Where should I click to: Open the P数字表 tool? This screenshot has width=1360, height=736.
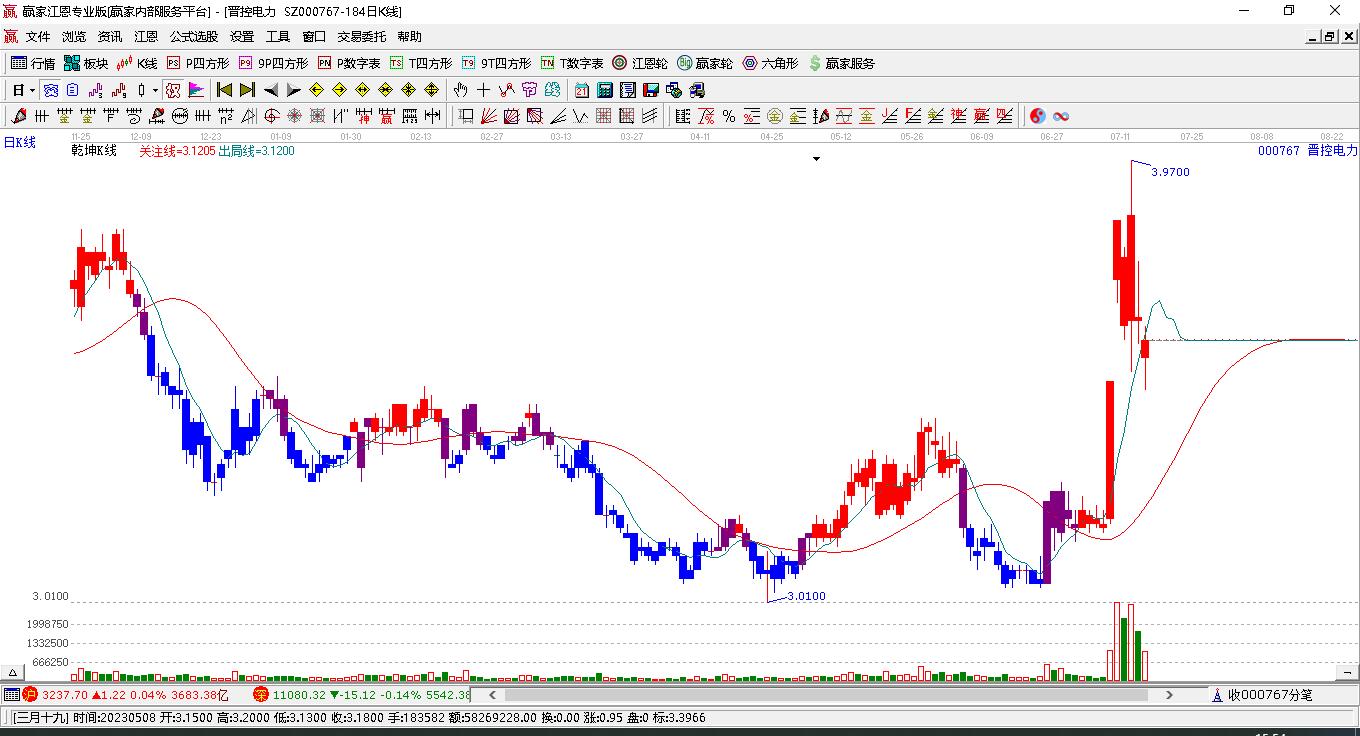pos(349,63)
